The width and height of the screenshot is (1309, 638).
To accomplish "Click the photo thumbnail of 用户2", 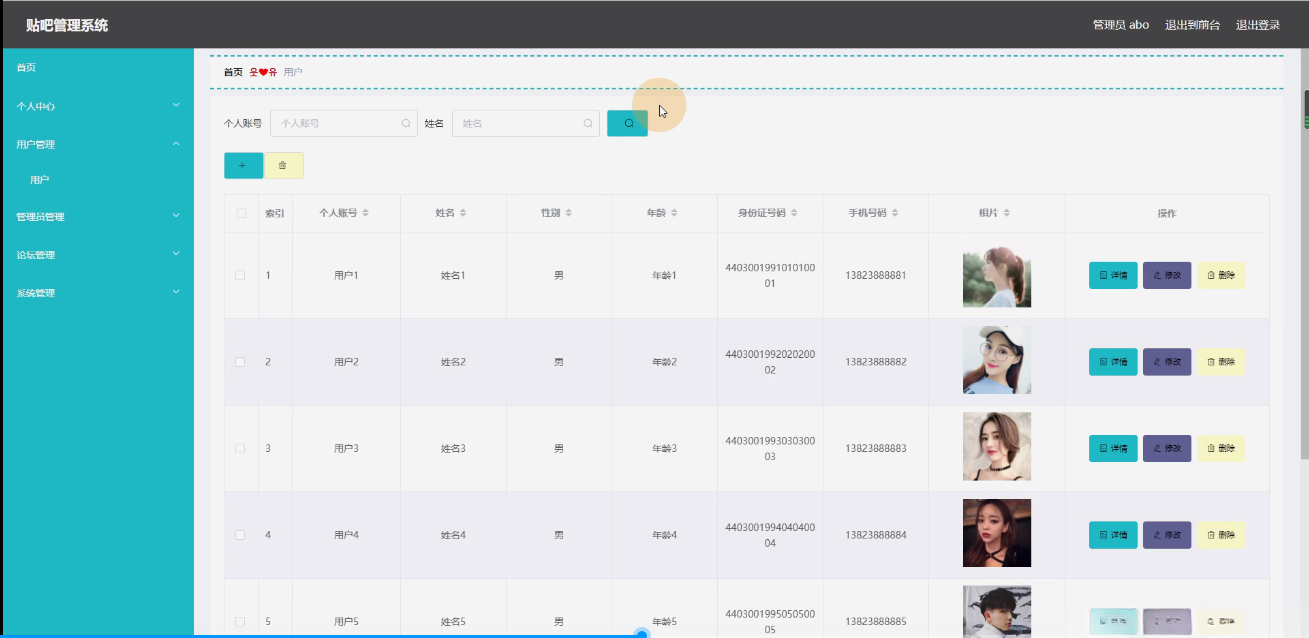I will tap(996, 361).
